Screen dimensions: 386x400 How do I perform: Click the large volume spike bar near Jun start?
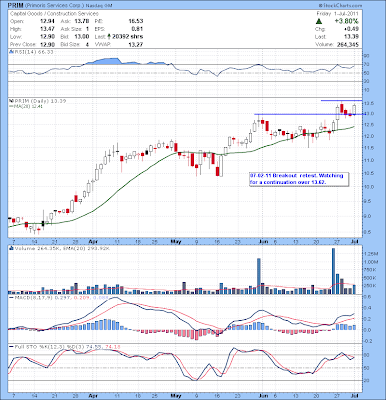tap(259, 276)
